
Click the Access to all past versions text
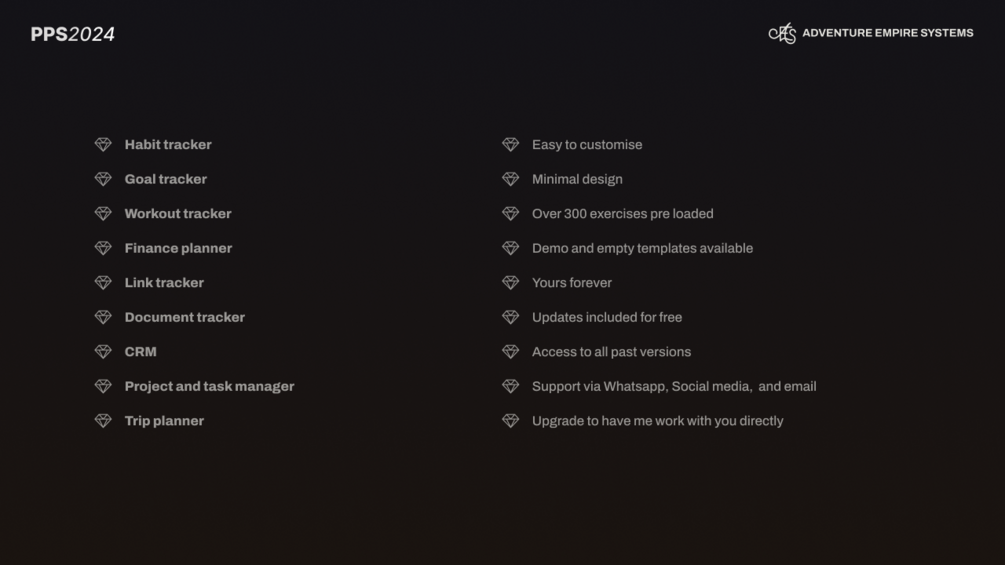coord(611,352)
